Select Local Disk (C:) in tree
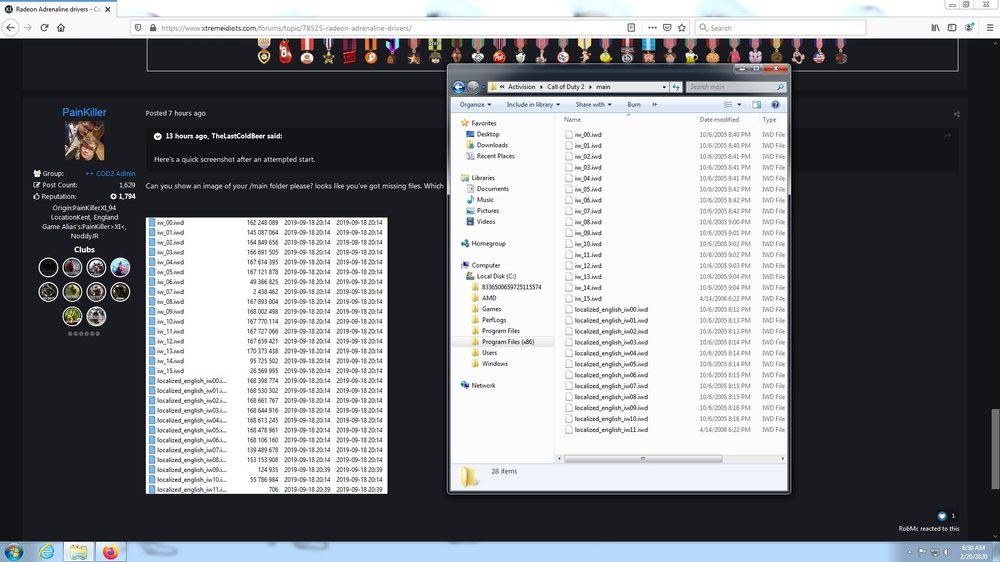 (496, 276)
